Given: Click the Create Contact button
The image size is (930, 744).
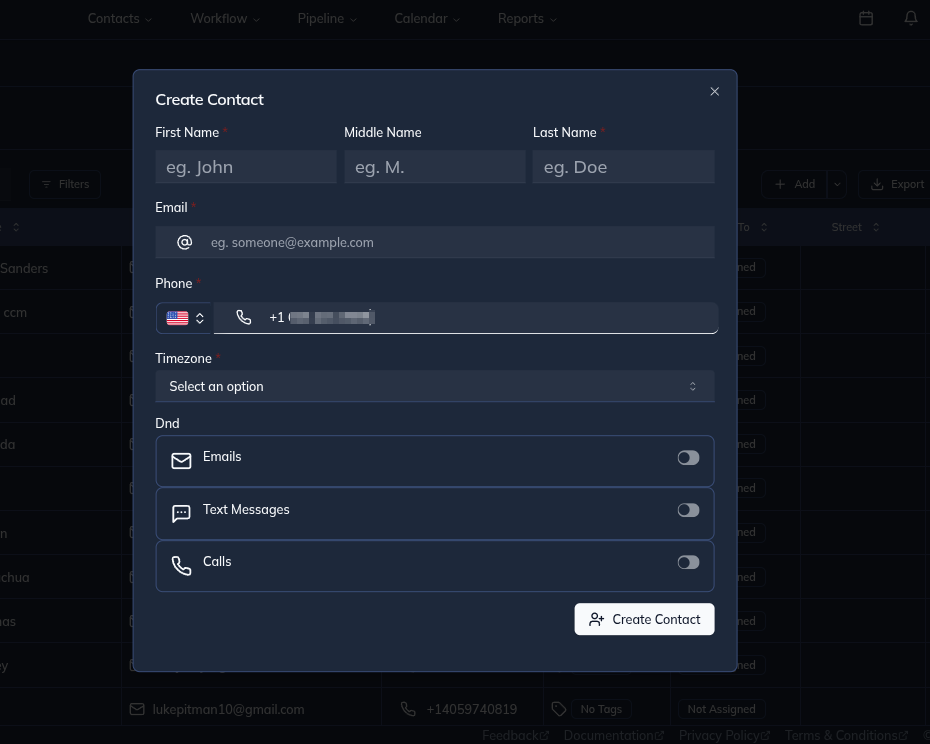Looking at the screenshot, I should tap(644, 619).
